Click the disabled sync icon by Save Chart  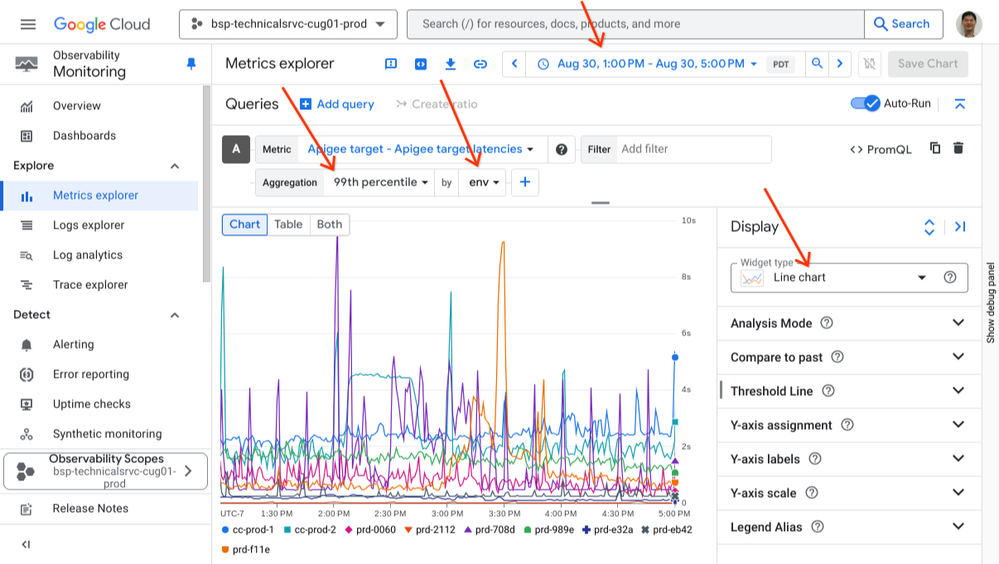click(869, 64)
